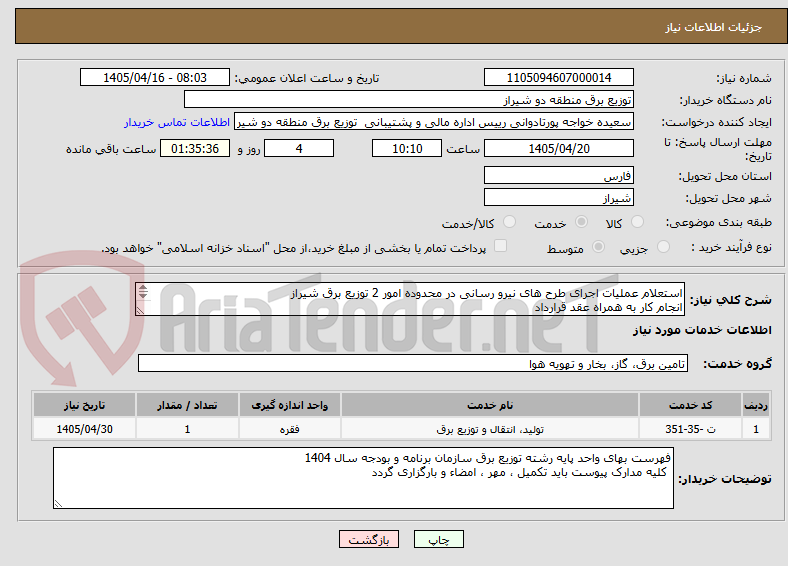The image size is (788, 566).
Task: Click the چاپ print button
Action: 439,539
